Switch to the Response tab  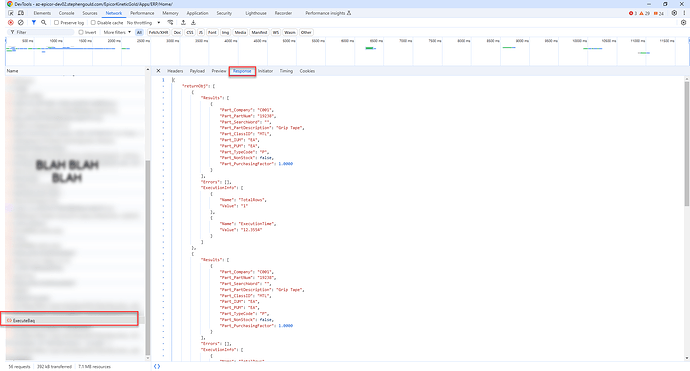(242, 71)
